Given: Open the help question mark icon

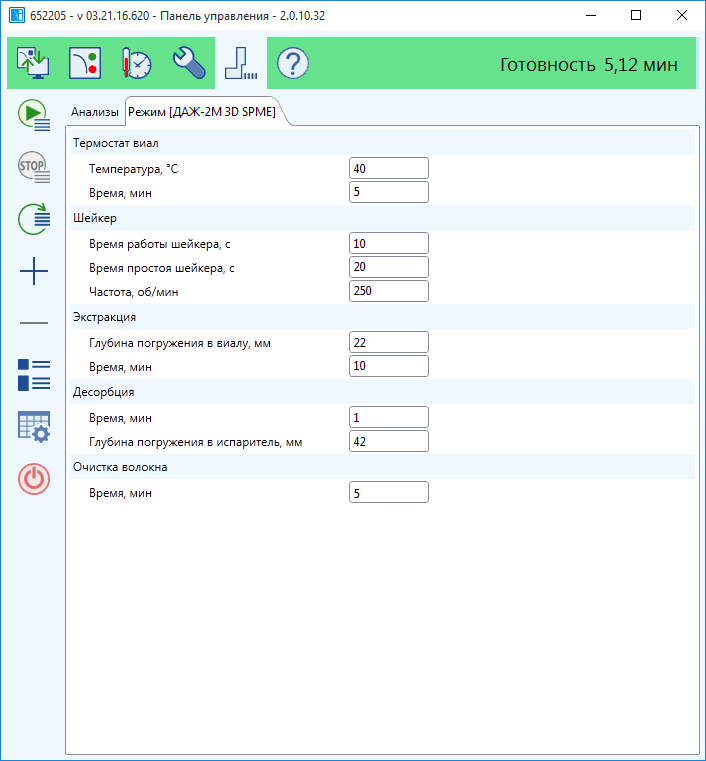Looking at the screenshot, I should pyautogui.click(x=293, y=63).
